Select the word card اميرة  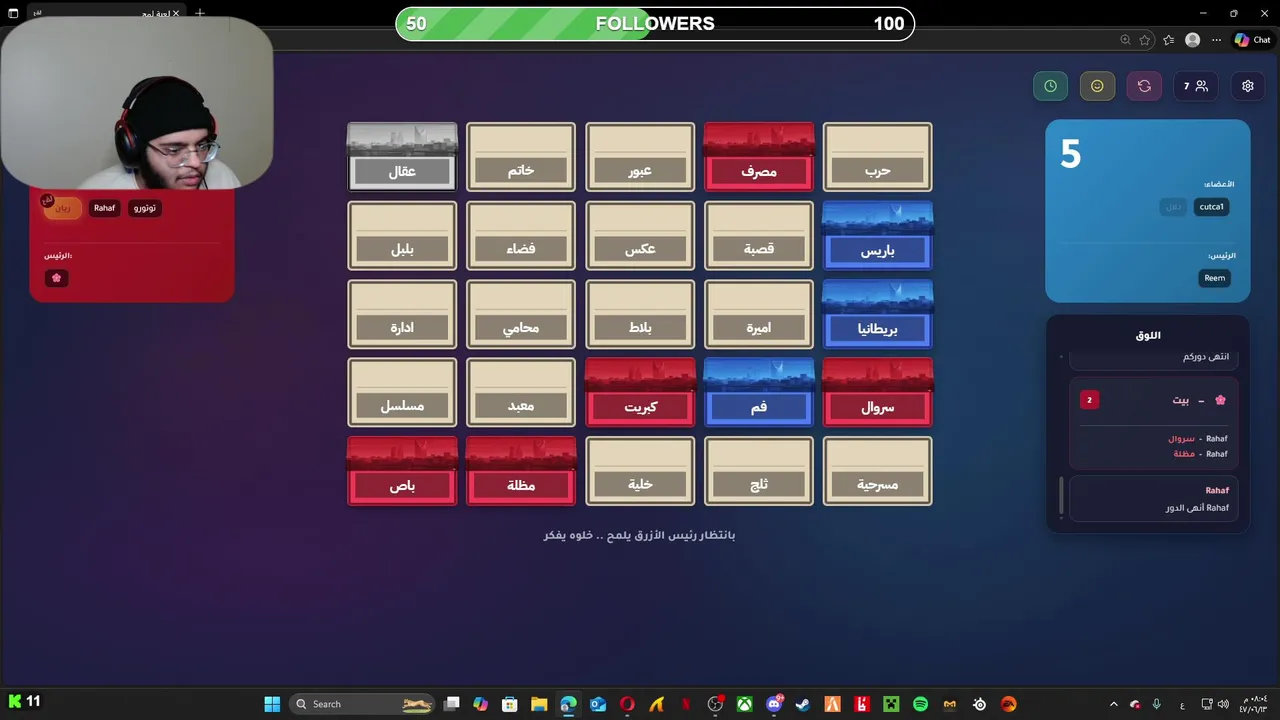point(759,314)
